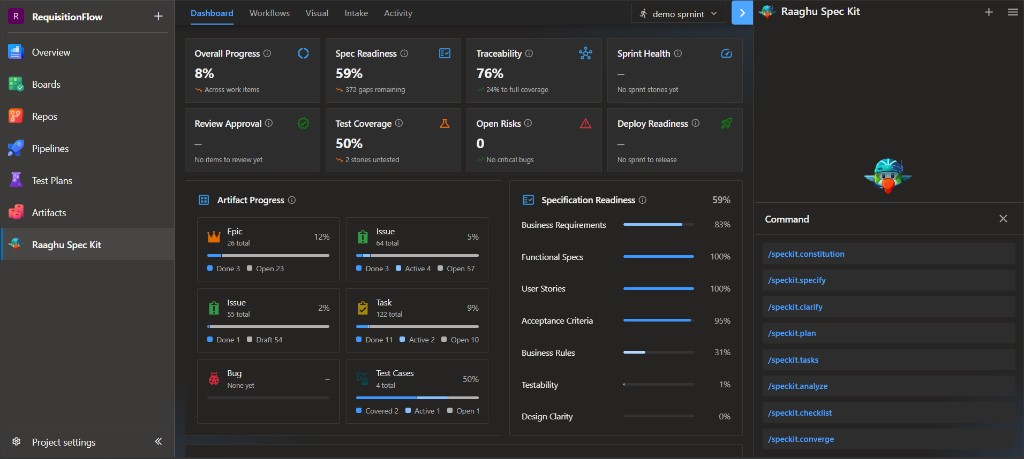Run /speckit.constitution command
This screenshot has width=1024, height=459.
point(888,254)
